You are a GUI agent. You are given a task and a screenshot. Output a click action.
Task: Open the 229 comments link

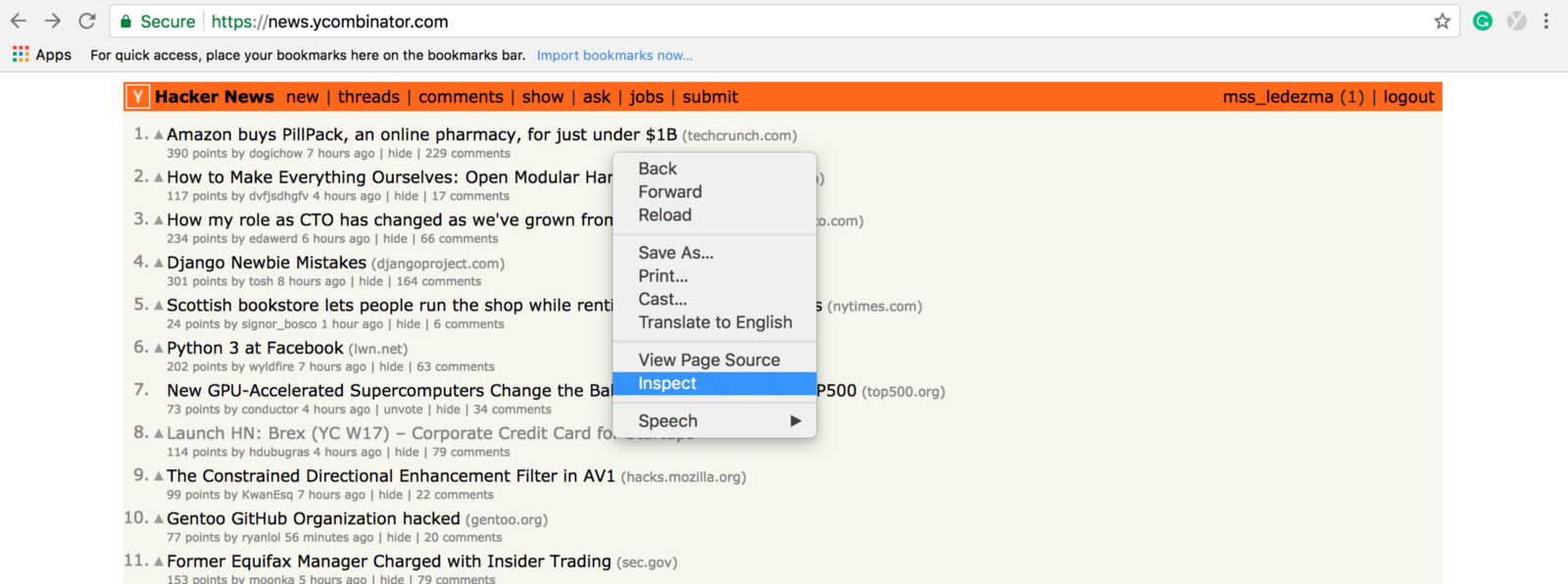pyautogui.click(x=467, y=154)
